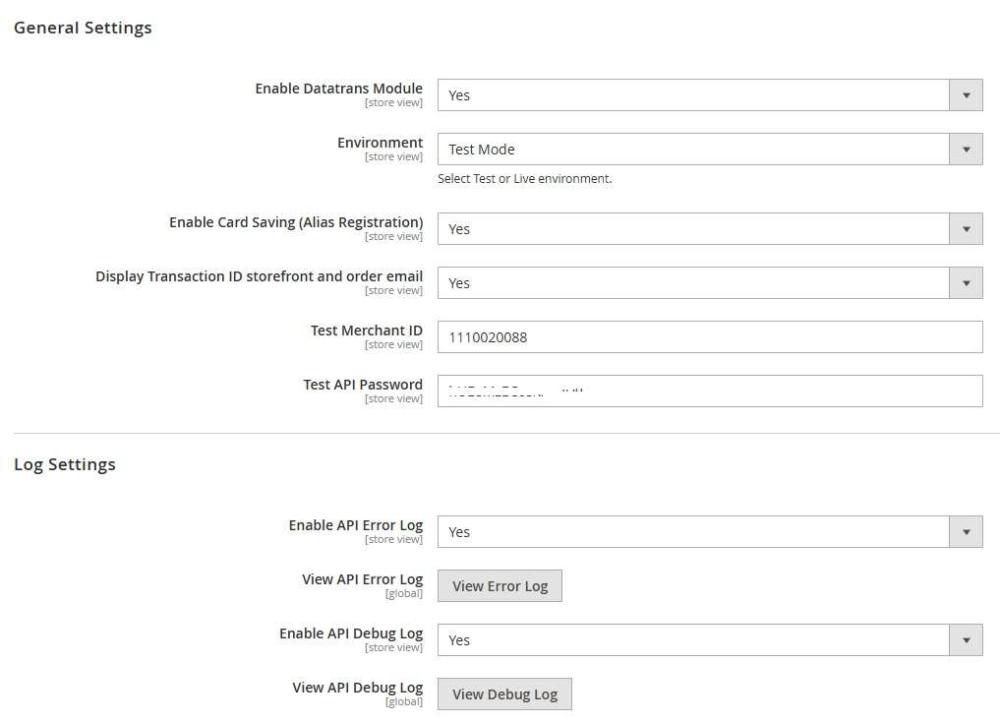Screen dimensions: 1000x723
Task: Click the View API Error Log label
Action: point(362,579)
